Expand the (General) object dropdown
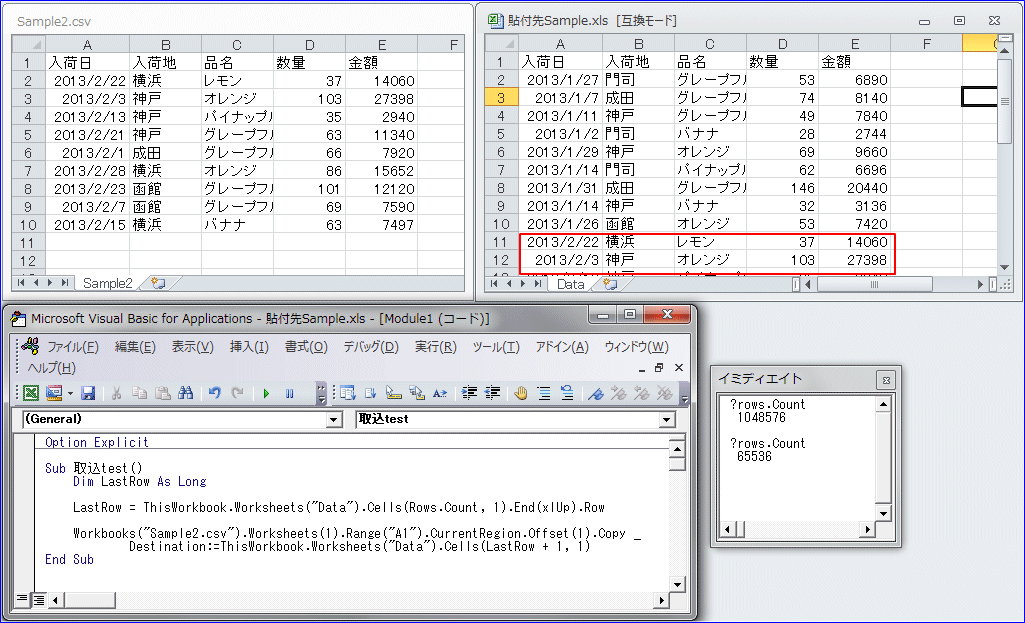The height and width of the screenshot is (623, 1025). (x=334, y=420)
